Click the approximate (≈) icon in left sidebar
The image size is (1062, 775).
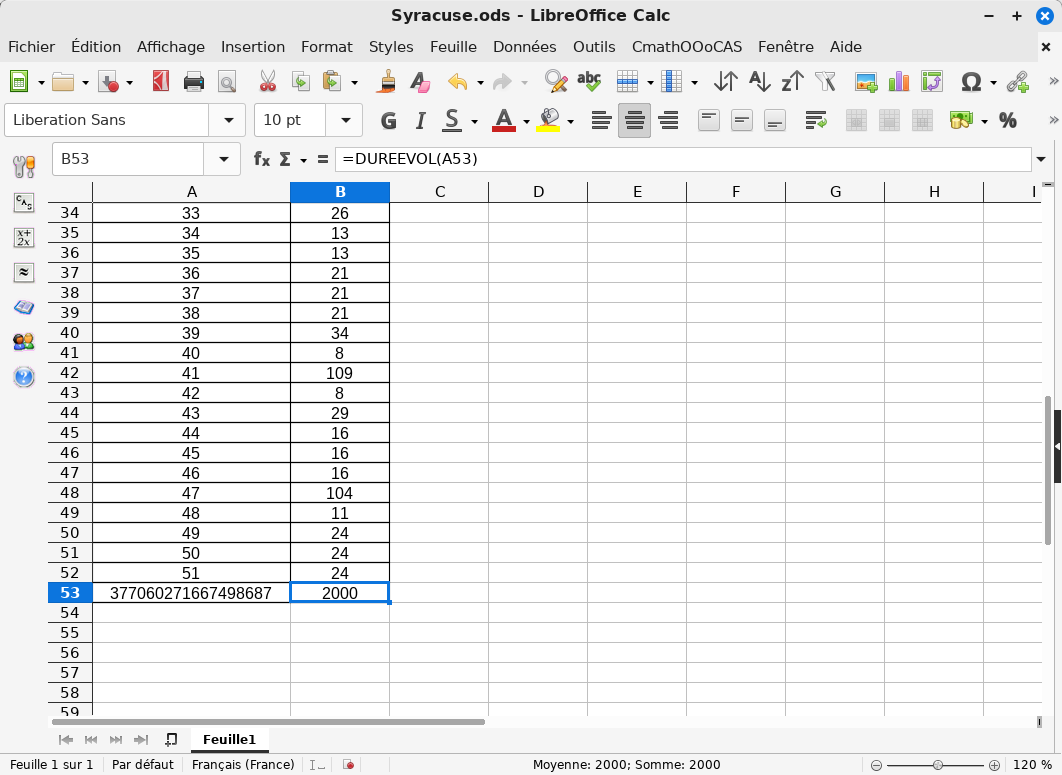(23, 272)
